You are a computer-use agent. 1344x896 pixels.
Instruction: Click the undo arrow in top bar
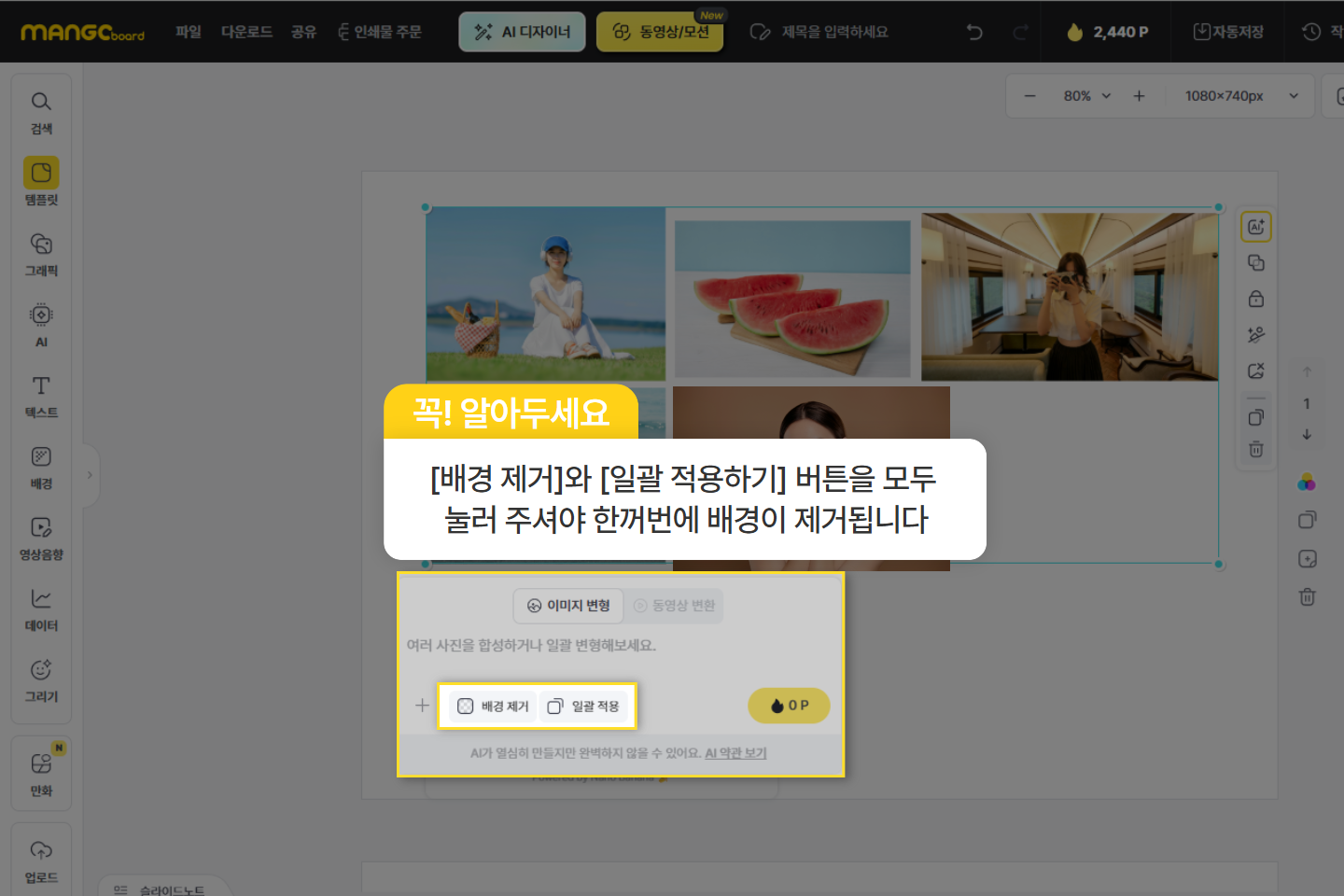pyautogui.click(x=974, y=32)
